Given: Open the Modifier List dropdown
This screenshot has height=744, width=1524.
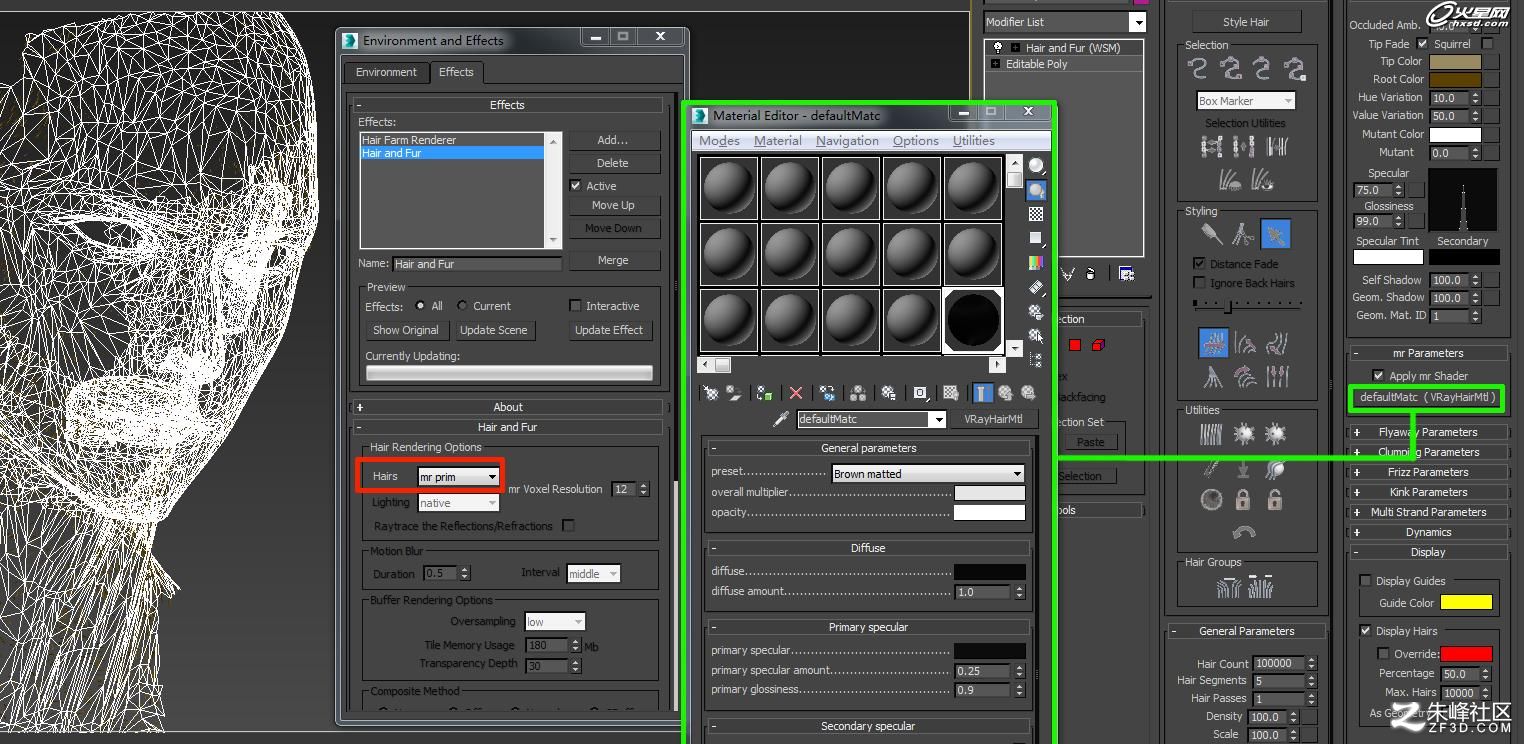Looking at the screenshot, I should point(1064,22).
